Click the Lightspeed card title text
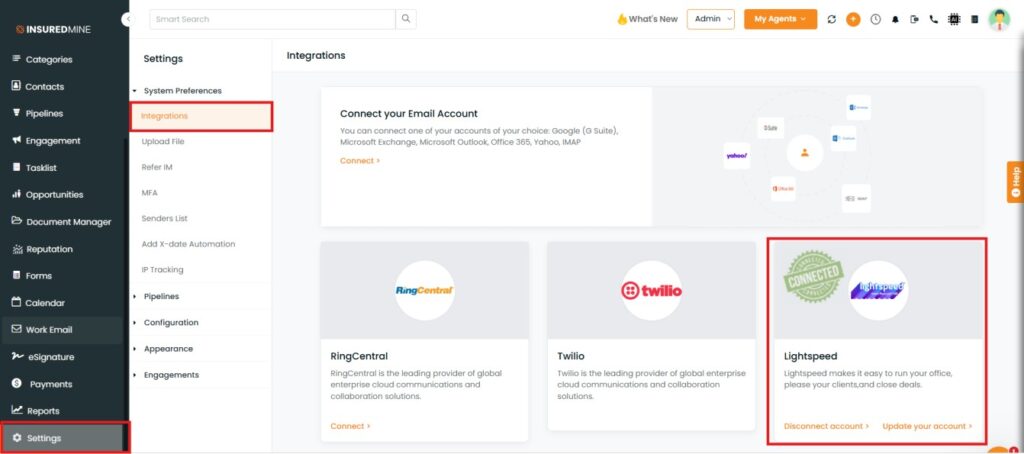 (810, 356)
